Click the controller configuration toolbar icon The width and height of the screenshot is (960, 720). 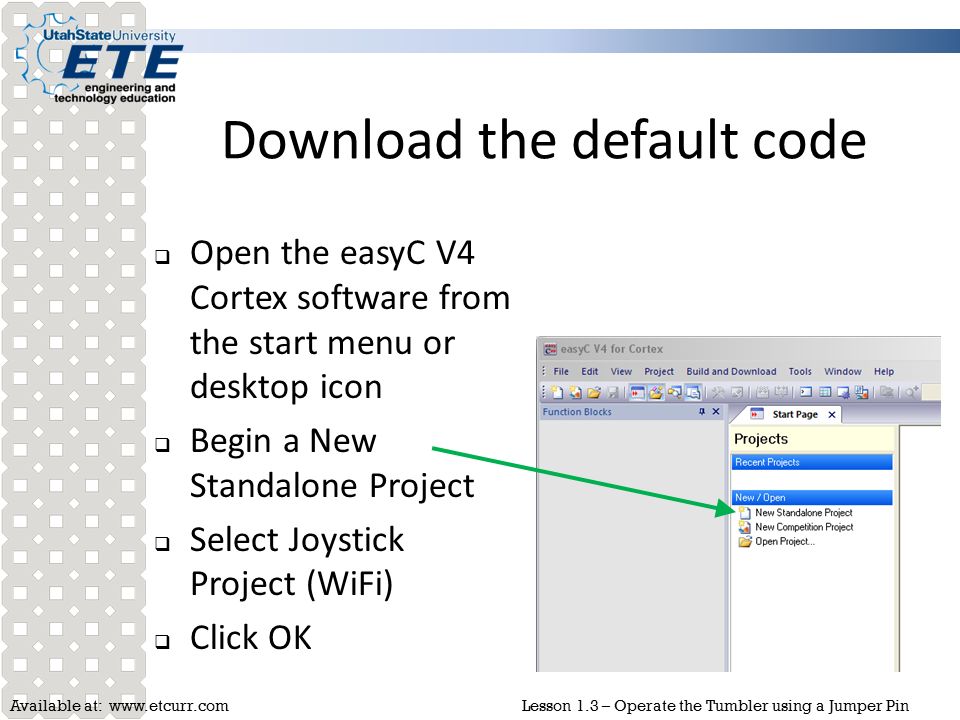(862, 392)
